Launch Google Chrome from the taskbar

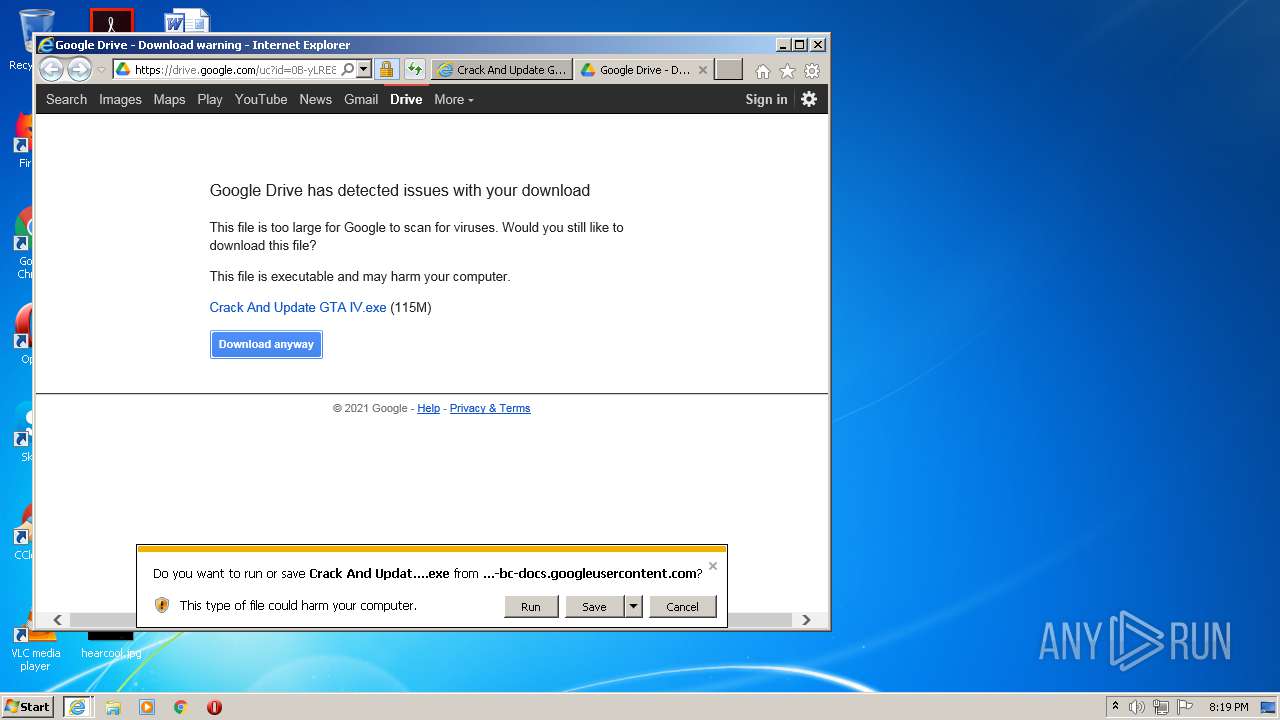pyautogui.click(x=181, y=707)
